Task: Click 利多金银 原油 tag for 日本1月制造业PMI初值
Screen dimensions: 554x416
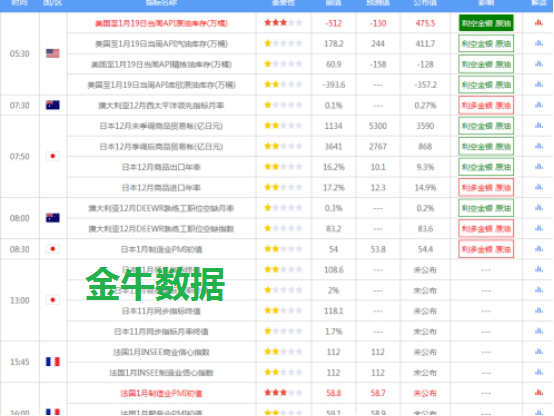Action: click(x=486, y=249)
